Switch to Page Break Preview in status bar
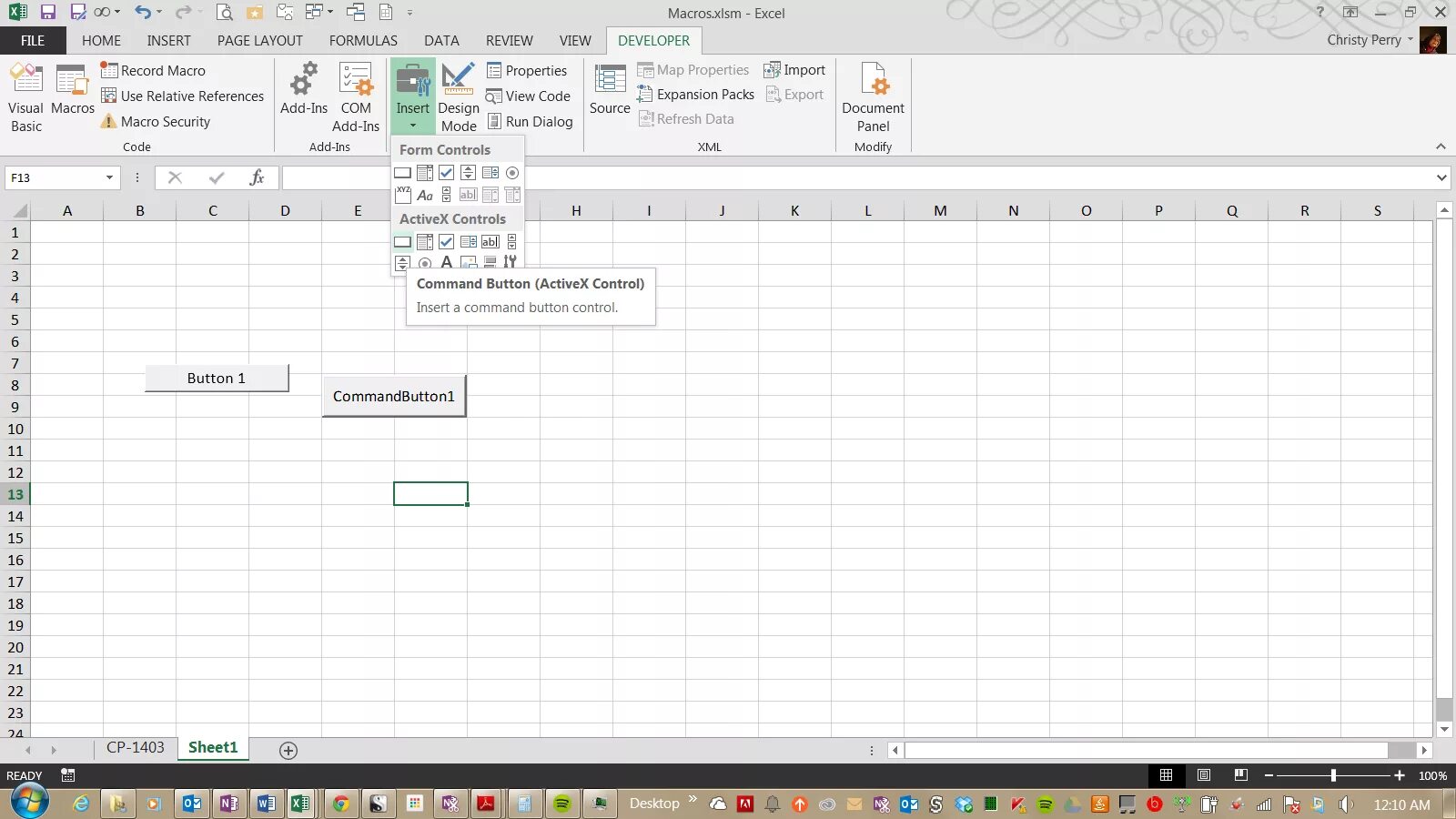Image resolution: width=1456 pixels, height=819 pixels. click(1240, 775)
